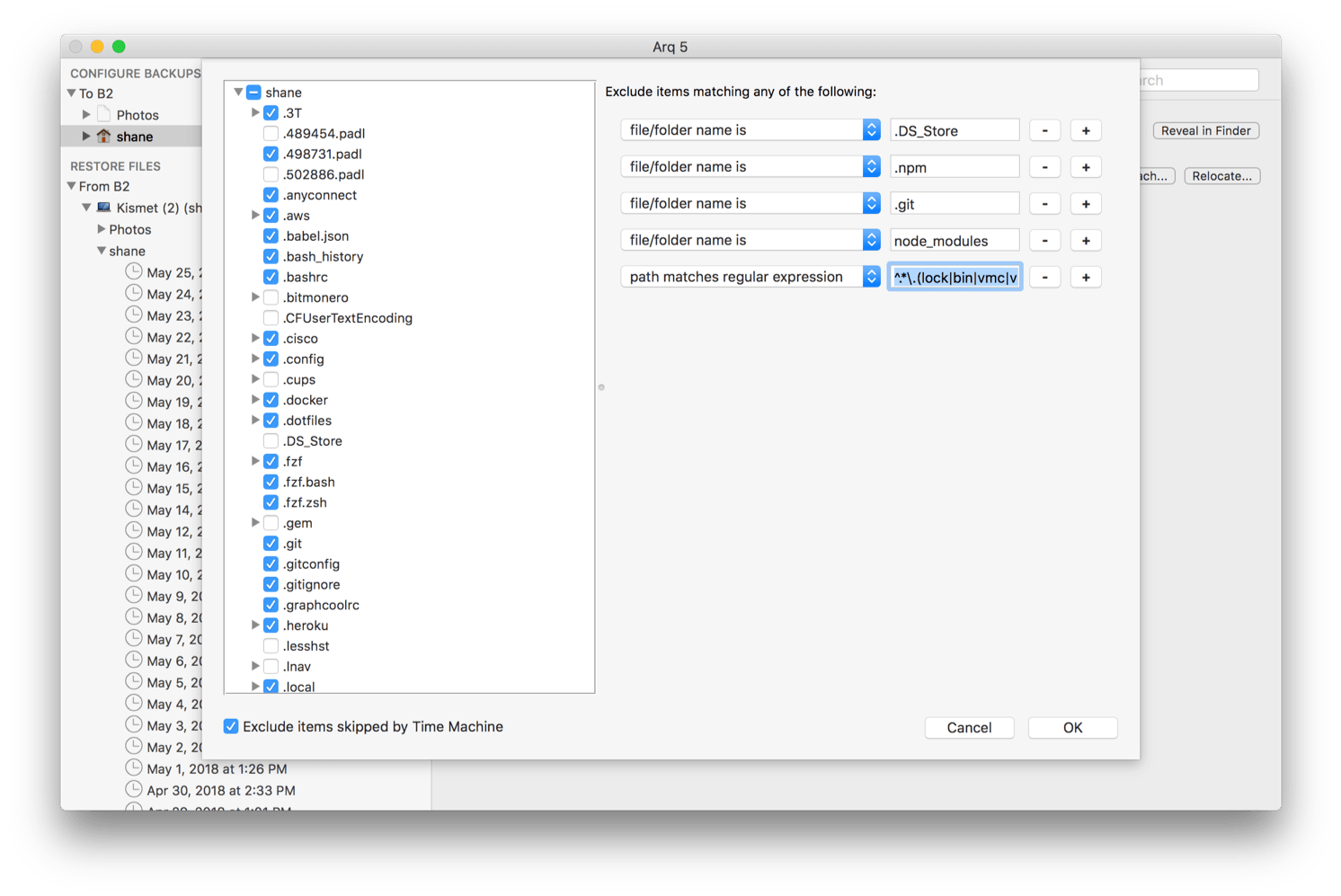The image size is (1341, 896).
Task: Check the .DS_Store file checkbox in tree
Action: (271, 440)
